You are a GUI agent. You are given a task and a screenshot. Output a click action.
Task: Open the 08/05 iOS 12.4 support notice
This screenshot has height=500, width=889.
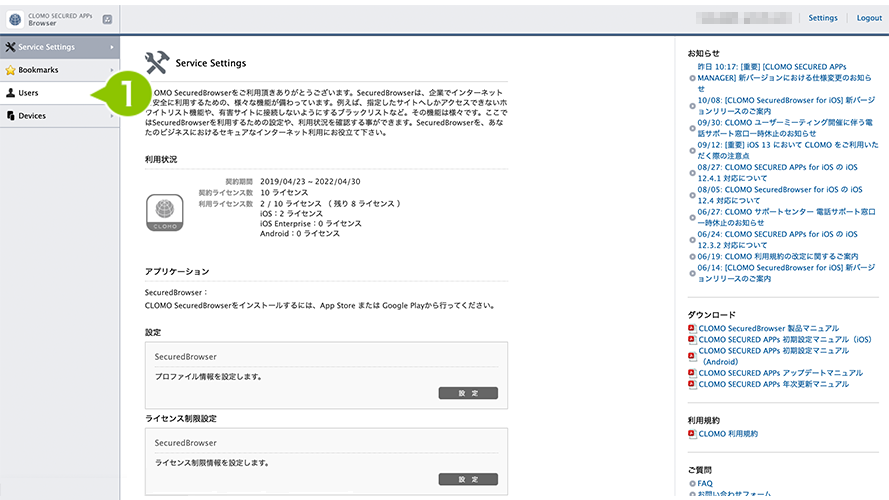pyautogui.click(x=780, y=195)
